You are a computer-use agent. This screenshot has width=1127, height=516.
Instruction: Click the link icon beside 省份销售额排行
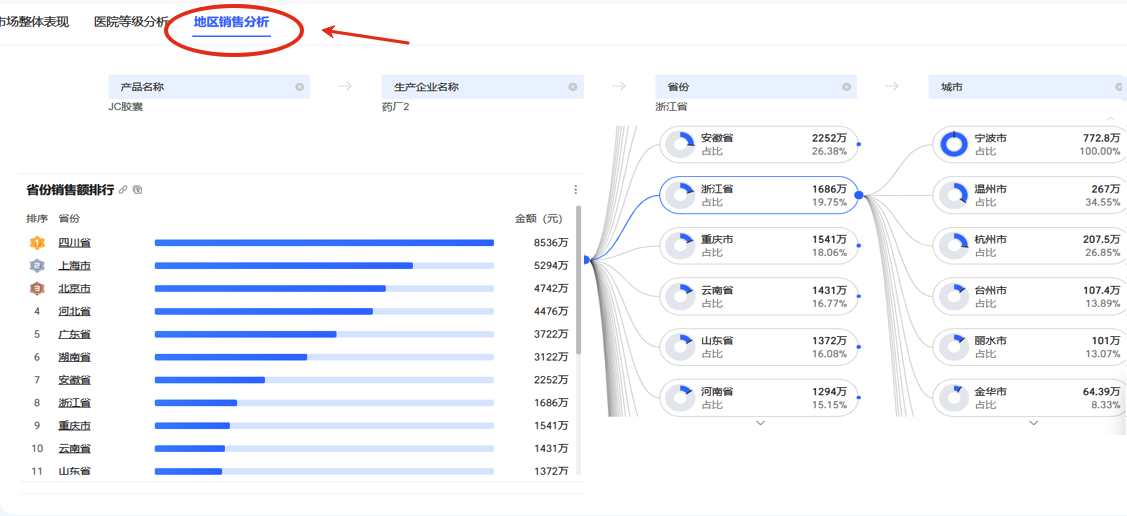click(x=123, y=189)
